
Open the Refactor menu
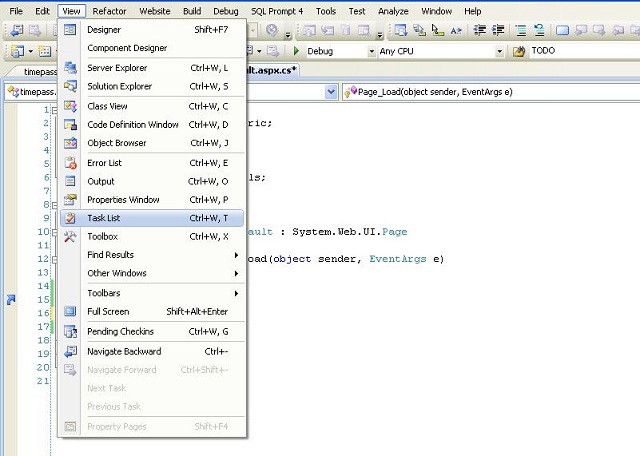click(x=109, y=11)
